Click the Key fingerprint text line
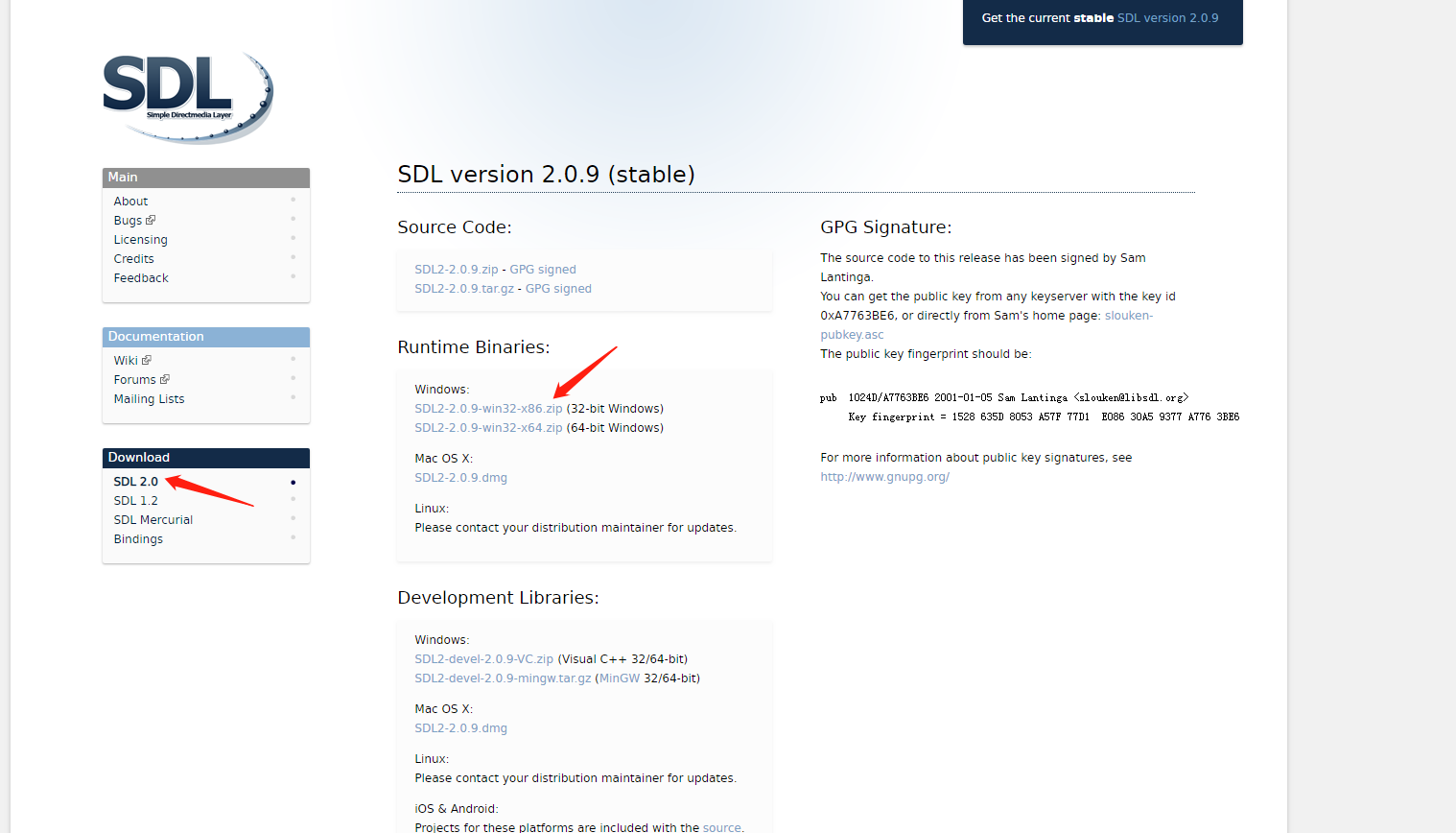 (x=1044, y=417)
